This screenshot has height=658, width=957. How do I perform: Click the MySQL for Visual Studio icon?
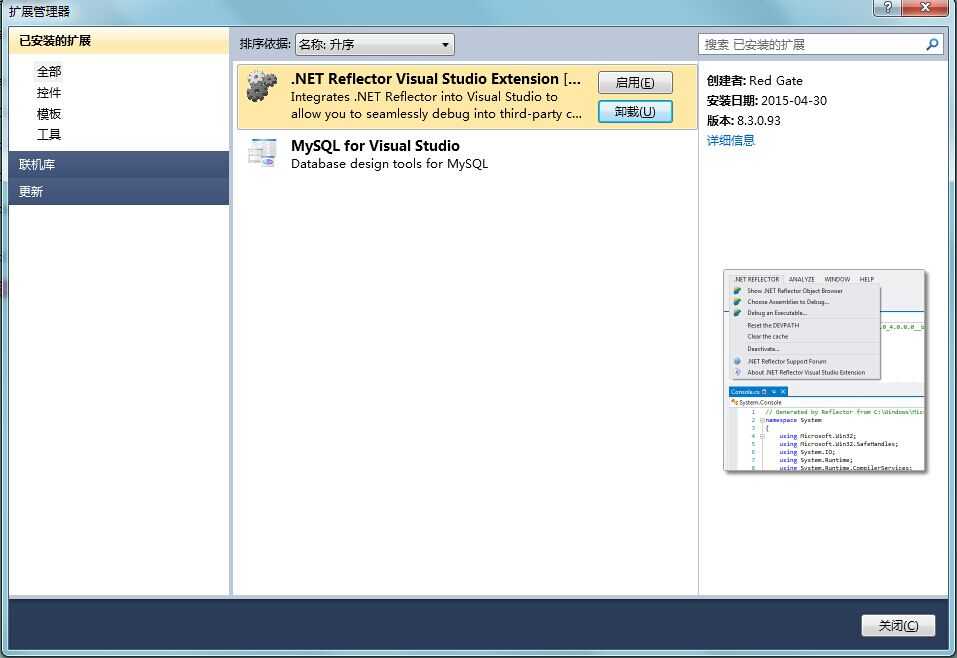[x=262, y=153]
